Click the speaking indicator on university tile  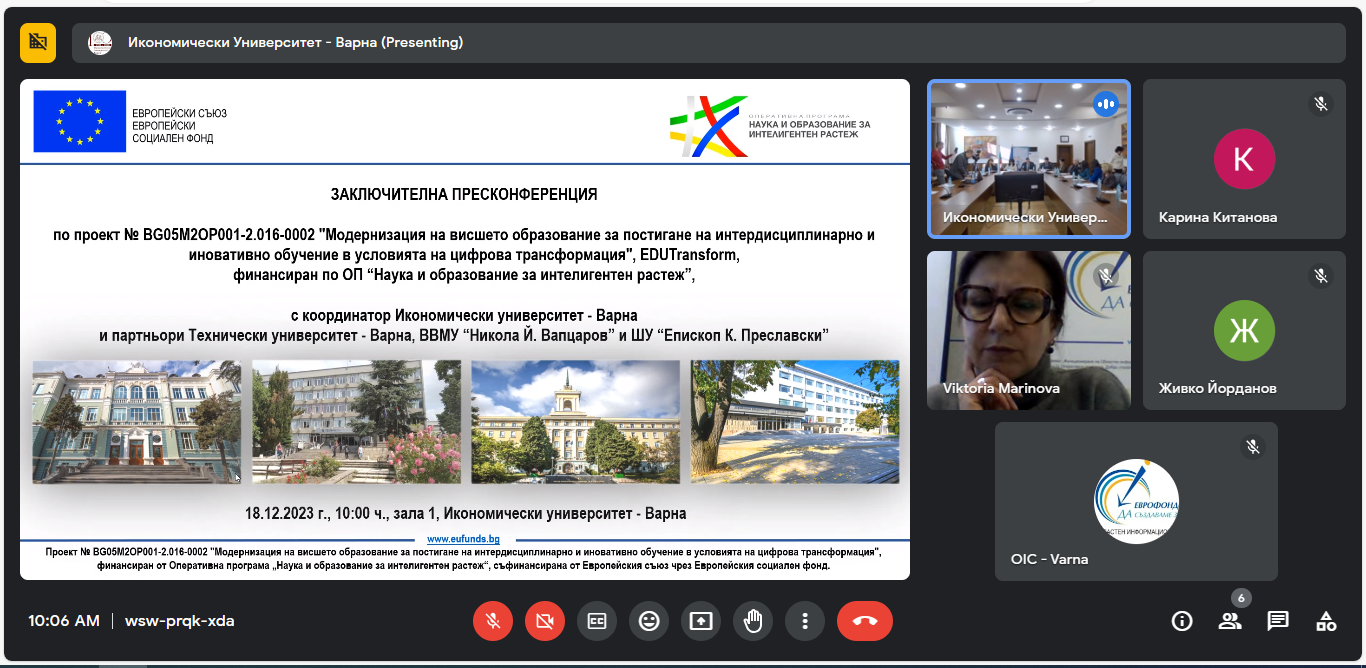pos(1105,103)
